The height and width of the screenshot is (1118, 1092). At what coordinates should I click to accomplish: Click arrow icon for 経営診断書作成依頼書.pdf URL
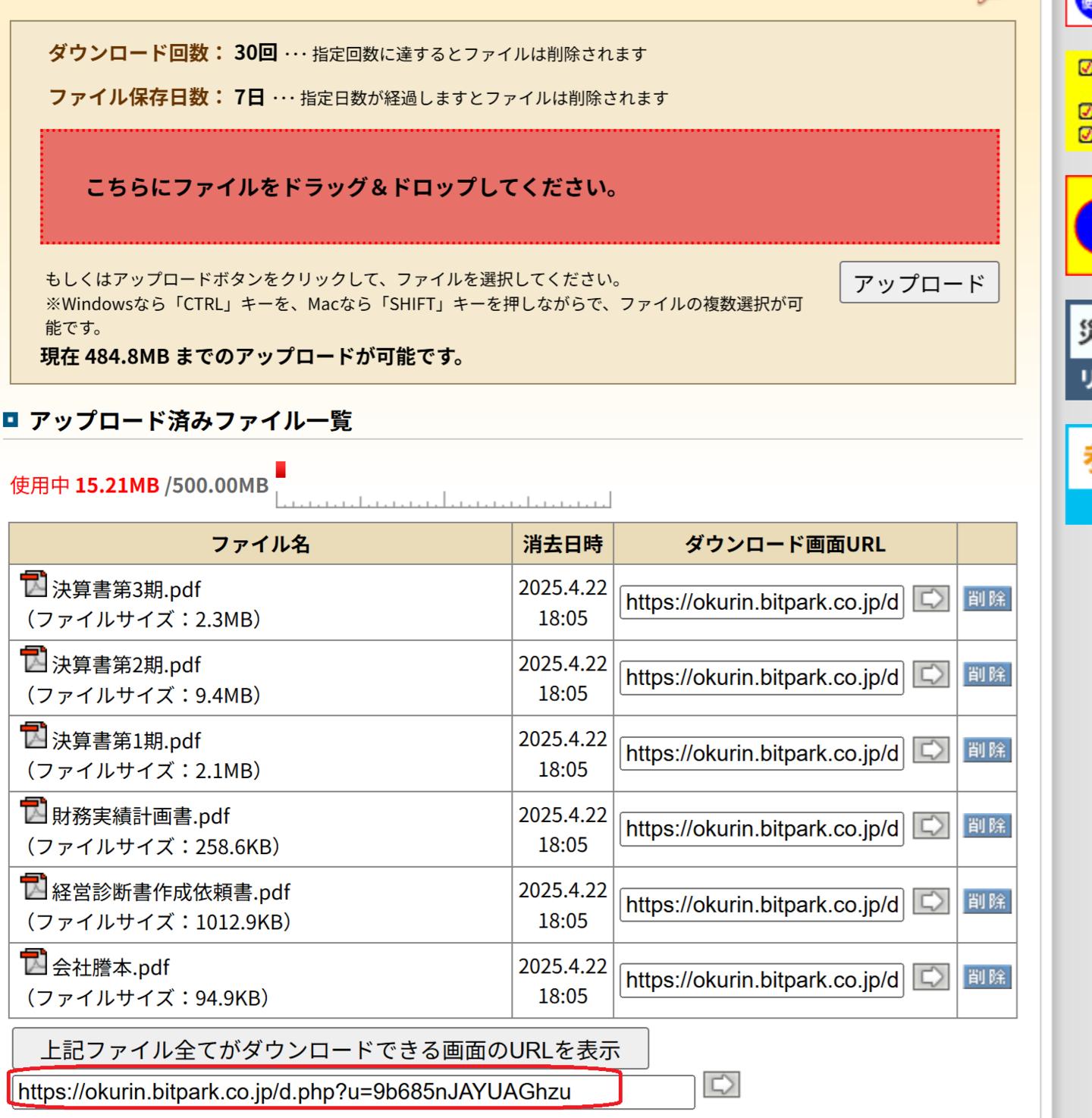pyautogui.click(x=930, y=901)
